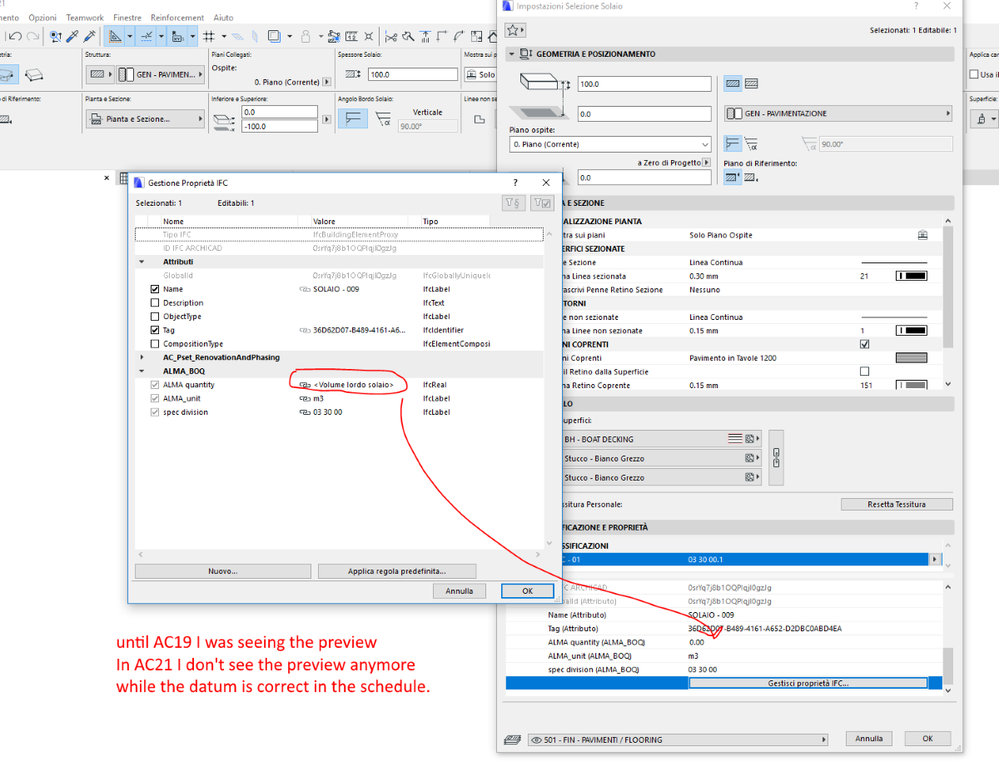This screenshot has height=773, width=999.
Task: Toggle the Name attribute checkbox
Action: 154,289
